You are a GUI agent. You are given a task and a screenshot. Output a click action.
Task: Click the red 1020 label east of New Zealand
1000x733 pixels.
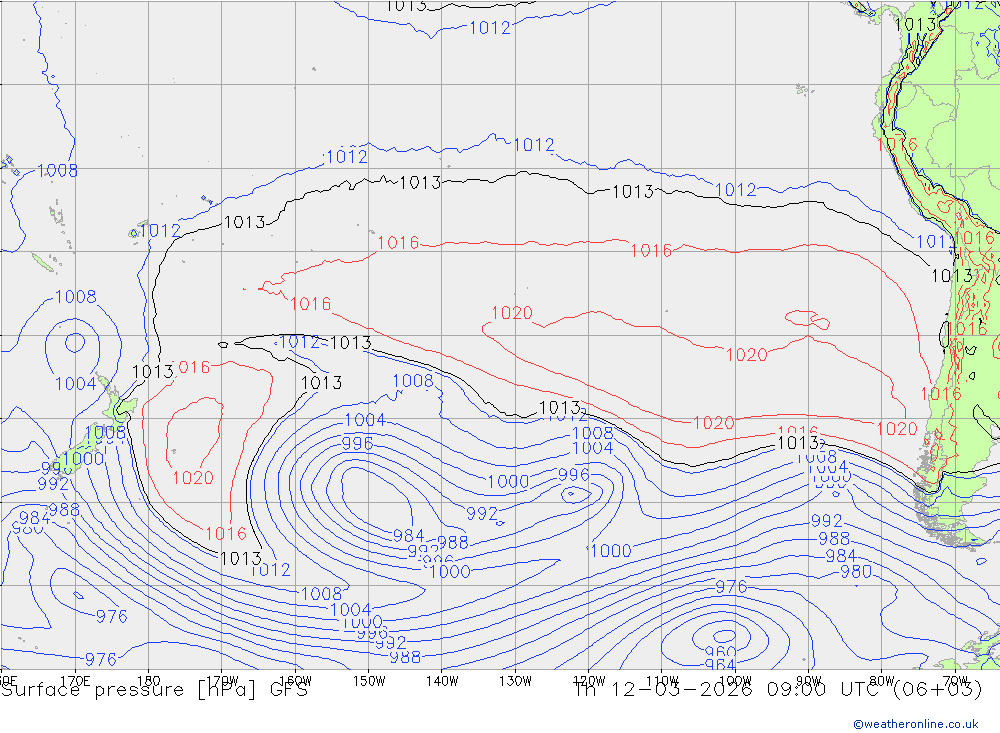(193, 478)
